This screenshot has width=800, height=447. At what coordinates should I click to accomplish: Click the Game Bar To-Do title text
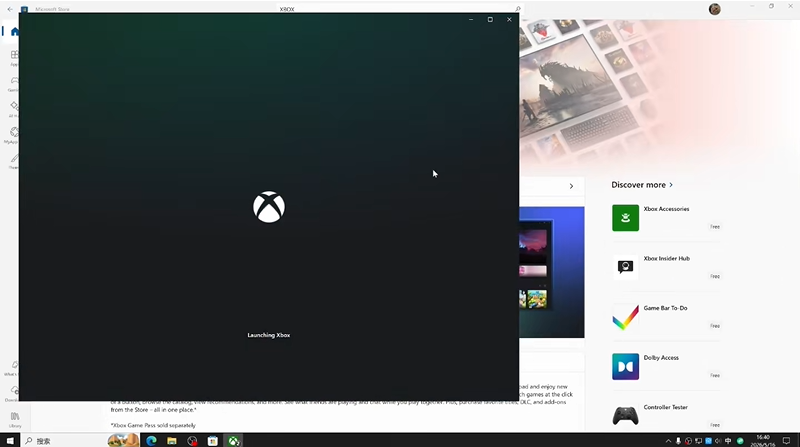[665, 308]
